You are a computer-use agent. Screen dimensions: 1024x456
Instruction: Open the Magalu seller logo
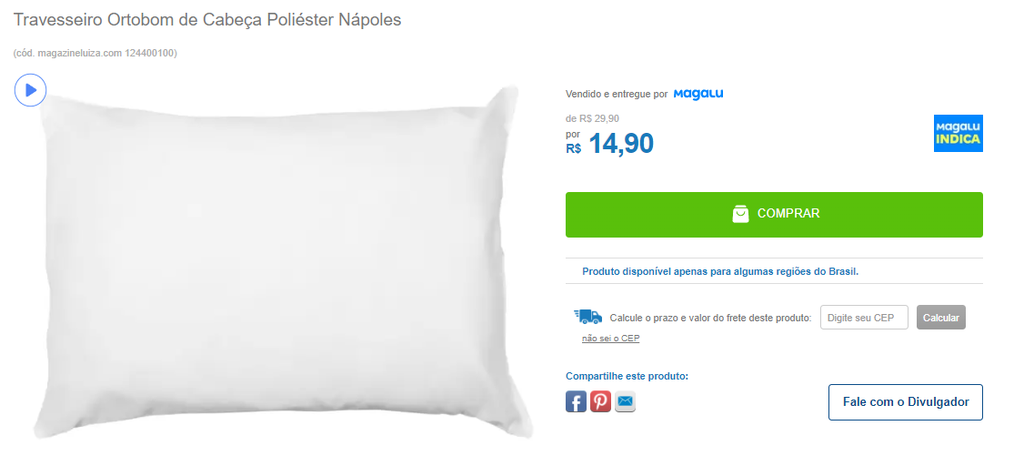tap(698, 94)
